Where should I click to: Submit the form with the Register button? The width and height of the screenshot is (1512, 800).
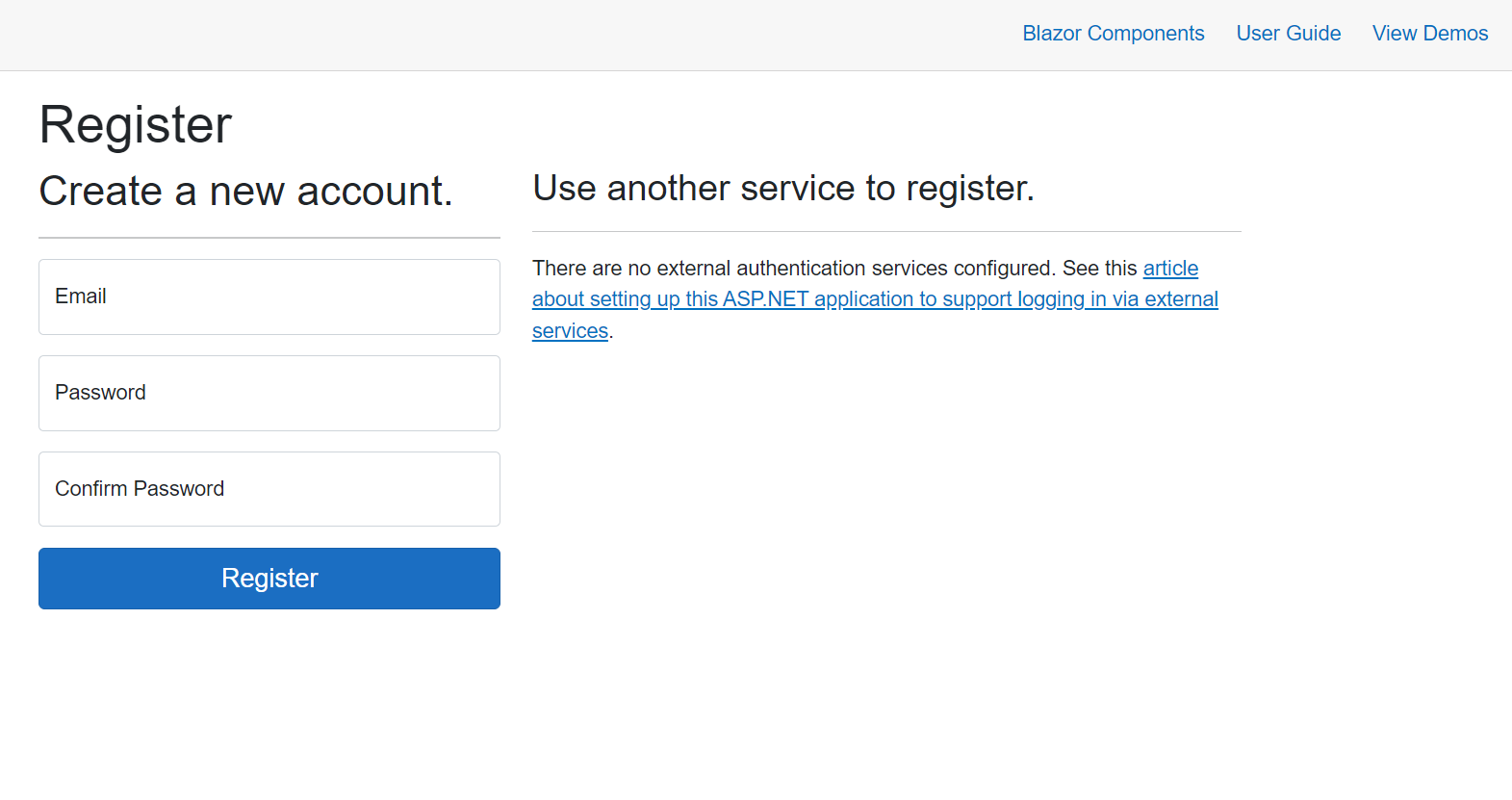pos(269,578)
